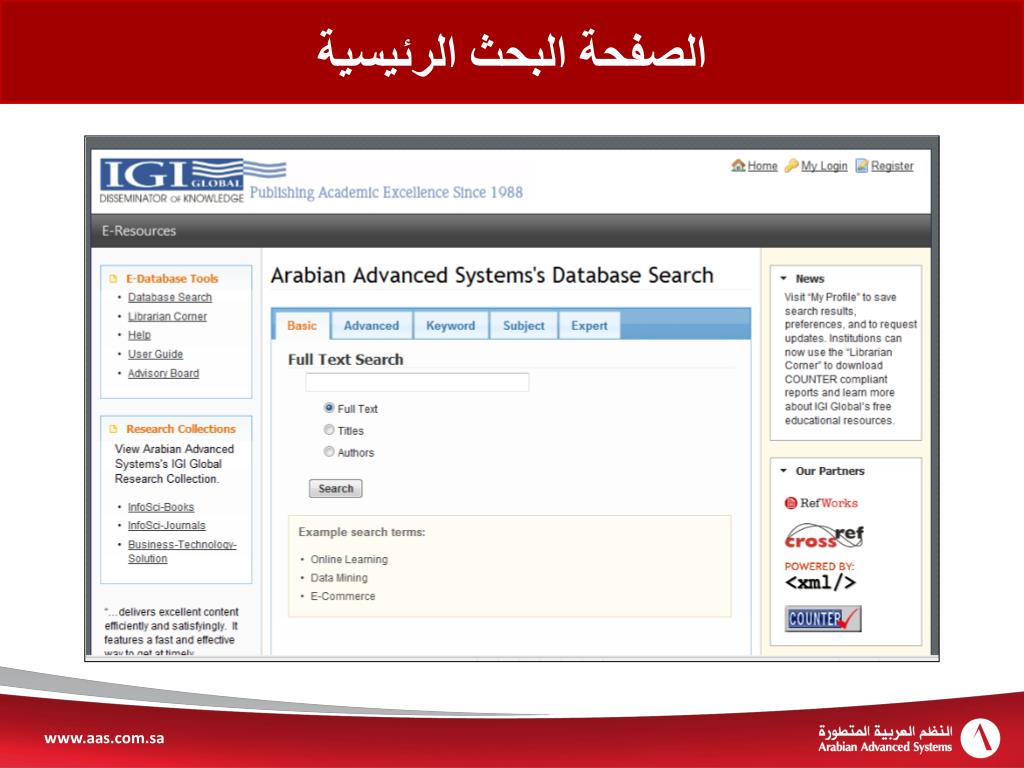Click the Register notepad icon

pyautogui.click(x=862, y=166)
